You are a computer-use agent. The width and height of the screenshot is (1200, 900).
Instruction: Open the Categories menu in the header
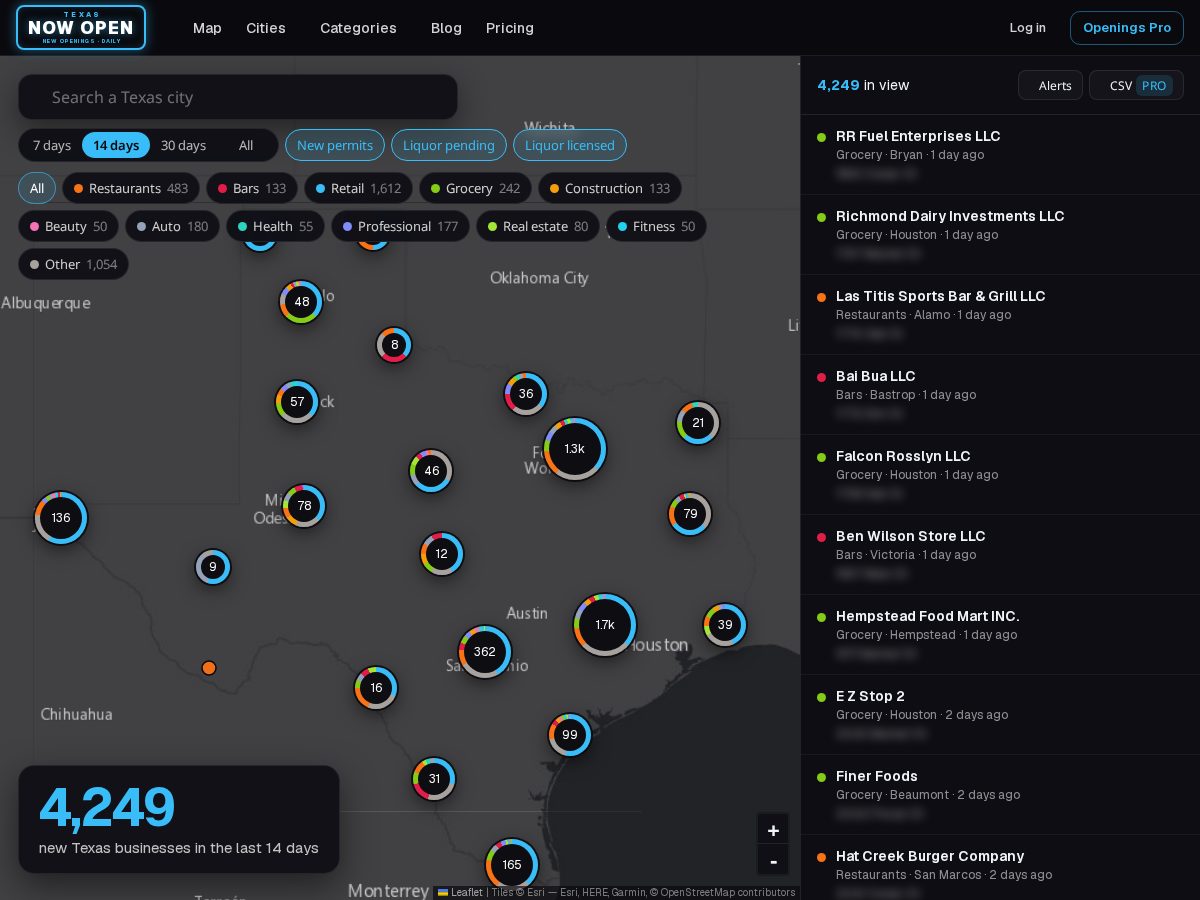click(358, 28)
